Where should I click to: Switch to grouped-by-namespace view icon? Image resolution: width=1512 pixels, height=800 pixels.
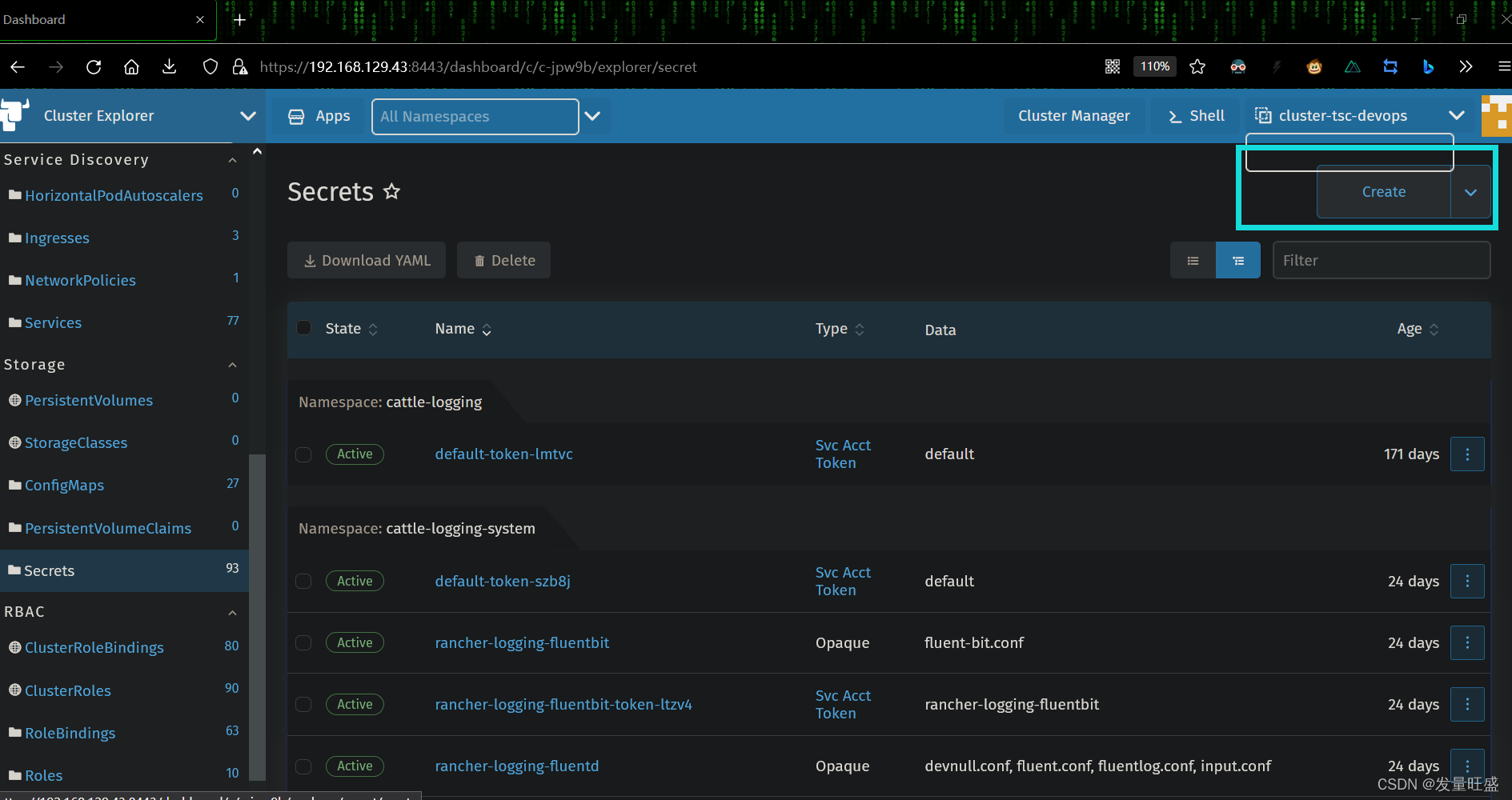[x=1238, y=261]
